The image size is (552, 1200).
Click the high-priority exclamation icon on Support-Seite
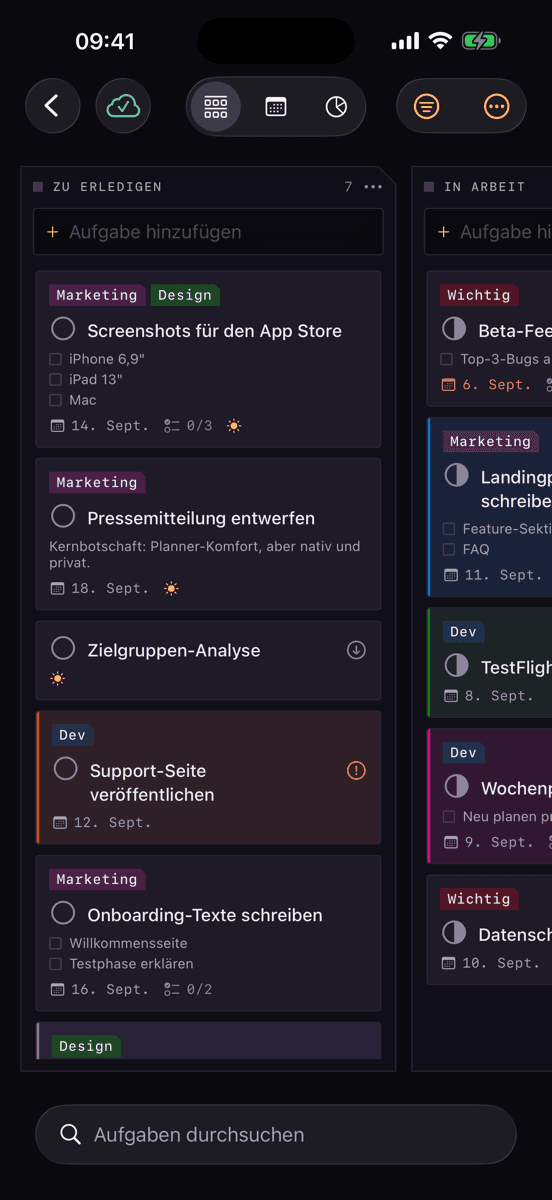(356, 771)
